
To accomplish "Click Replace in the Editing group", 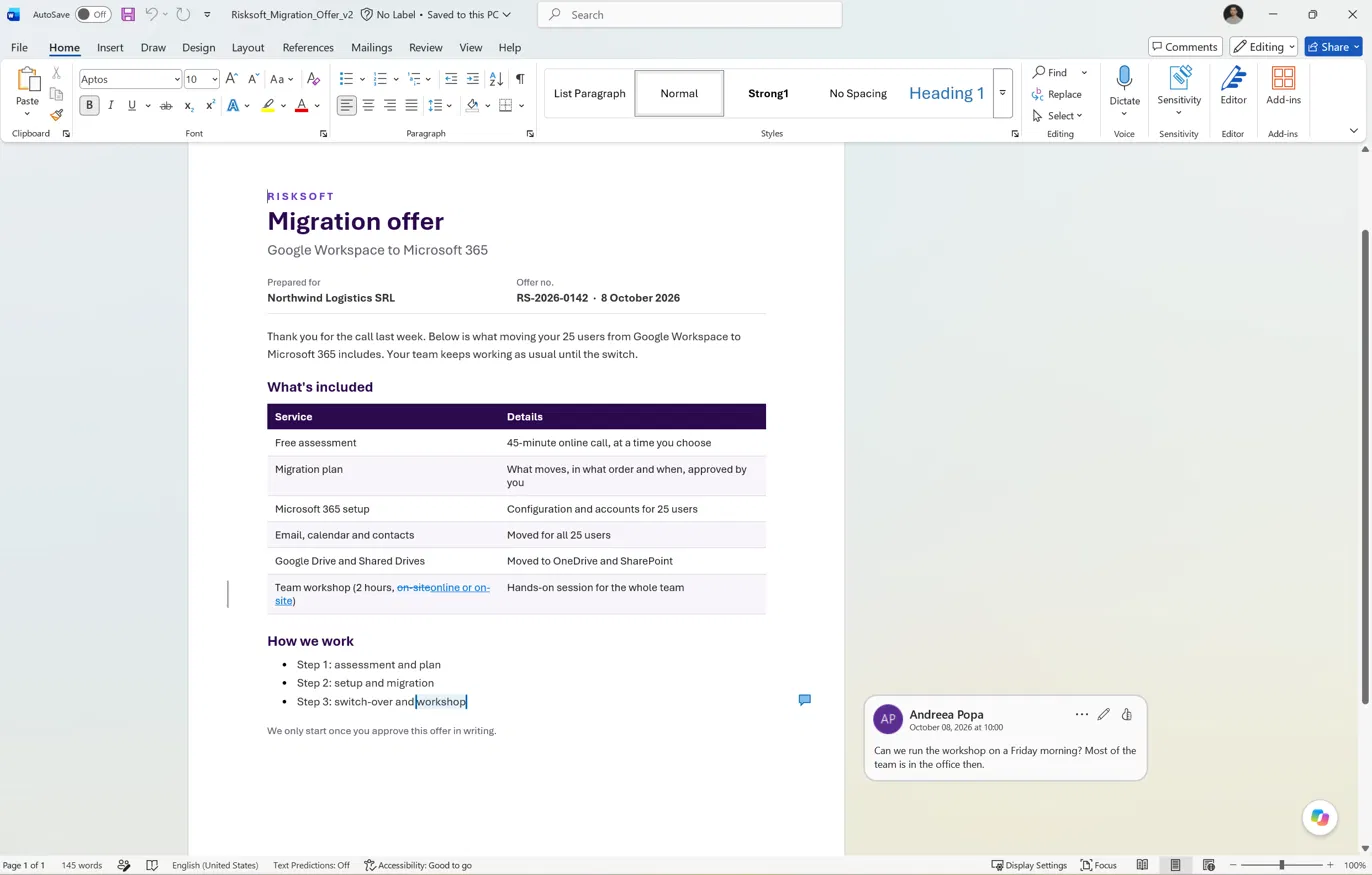I will click(x=1057, y=94).
